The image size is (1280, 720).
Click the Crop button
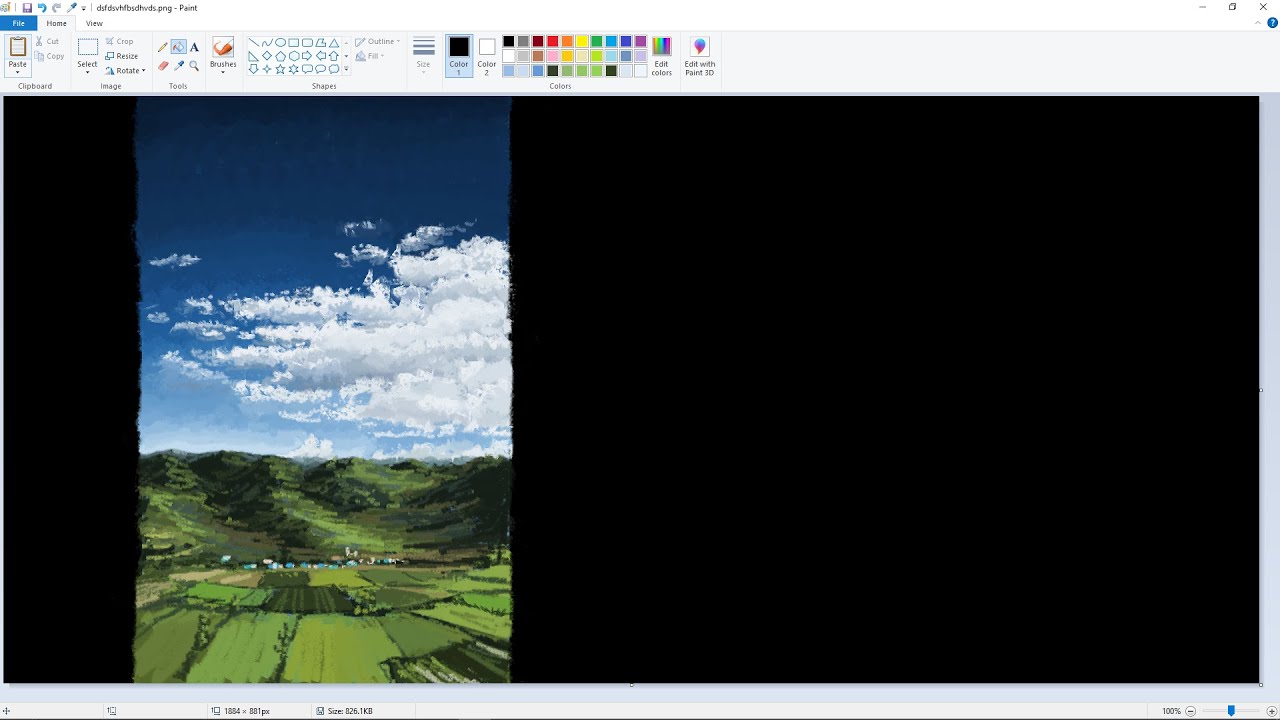119,41
